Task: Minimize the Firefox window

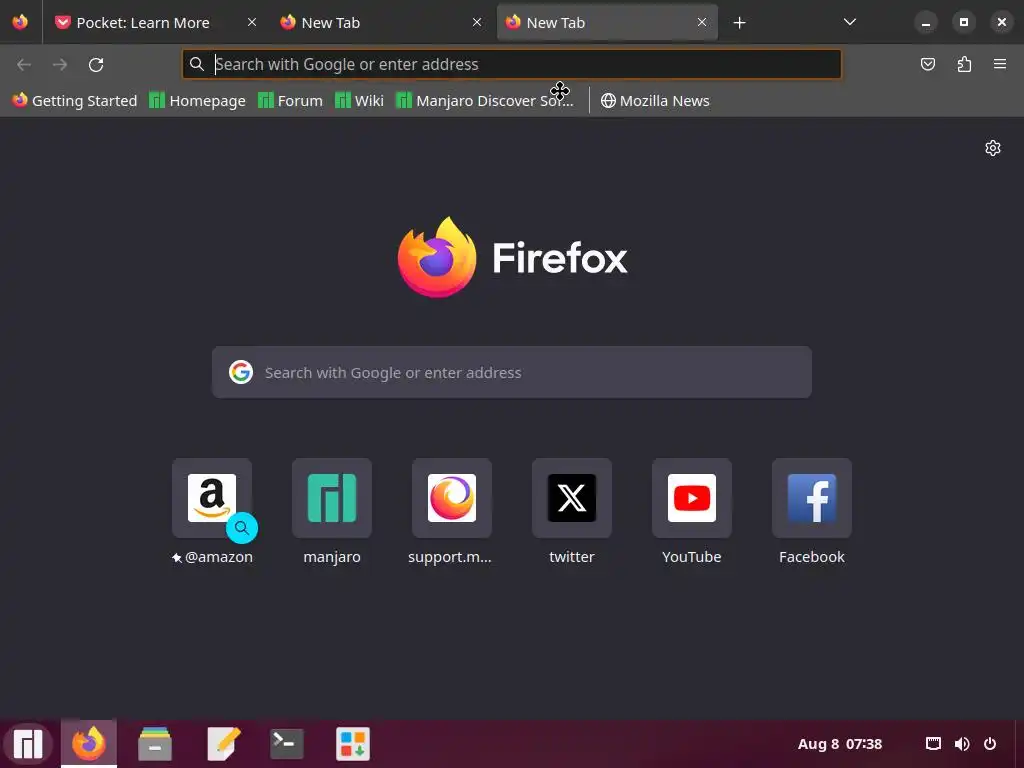Action: pyautogui.click(x=925, y=22)
